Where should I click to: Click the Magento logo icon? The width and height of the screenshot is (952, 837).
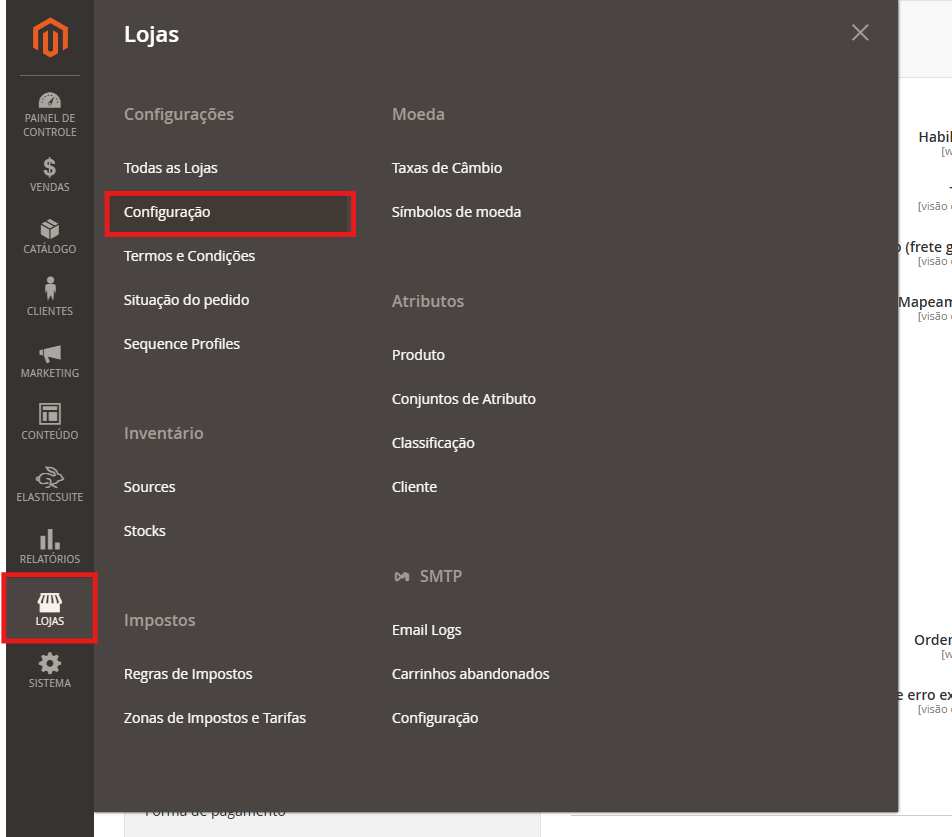tap(49, 38)
